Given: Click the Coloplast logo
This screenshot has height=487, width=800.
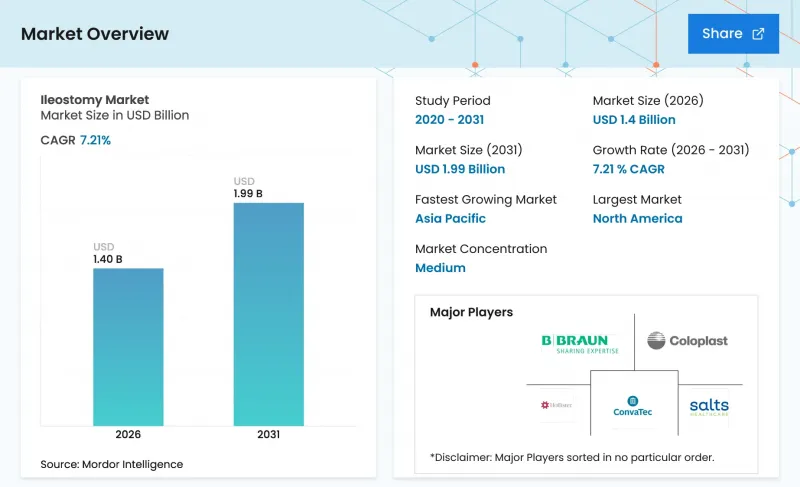Looking at the screenshot, I should tap(687, 341).
